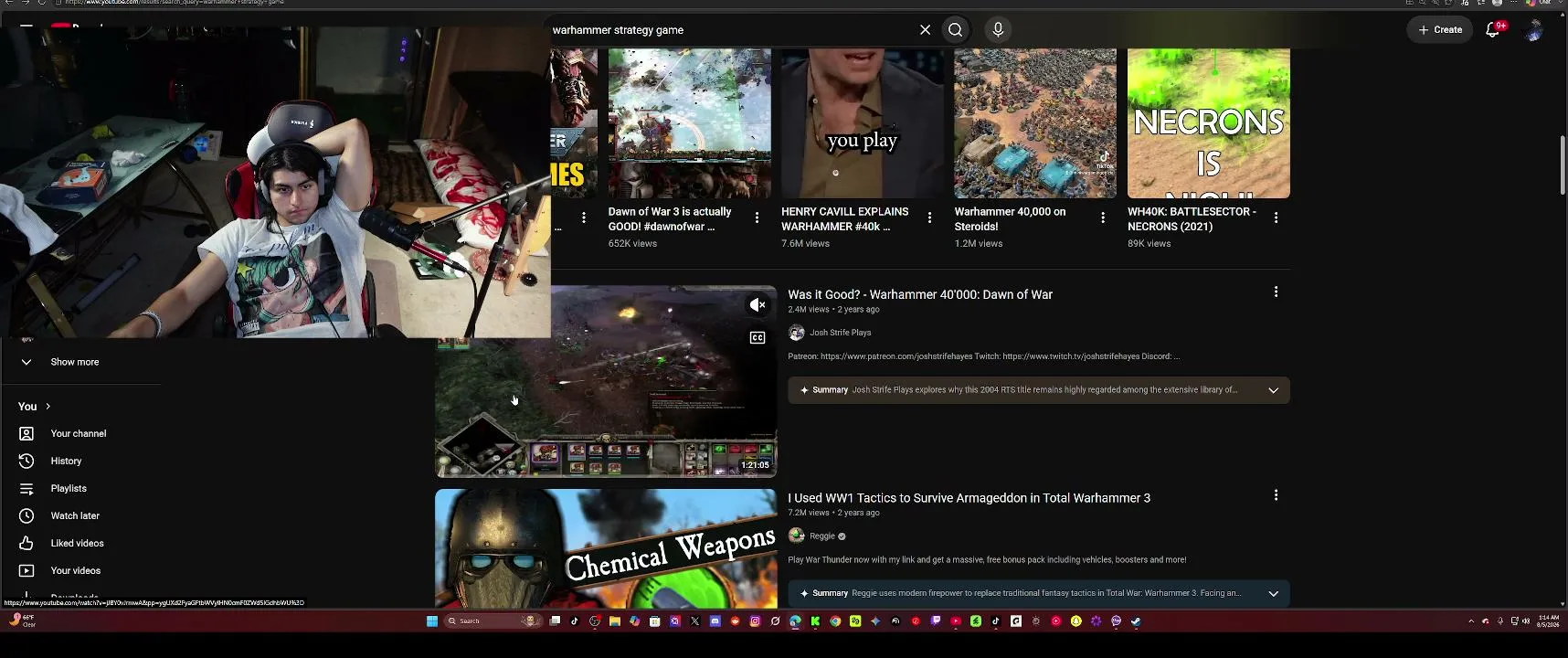Toggle closed captions on the video preview

coord(758,338)
